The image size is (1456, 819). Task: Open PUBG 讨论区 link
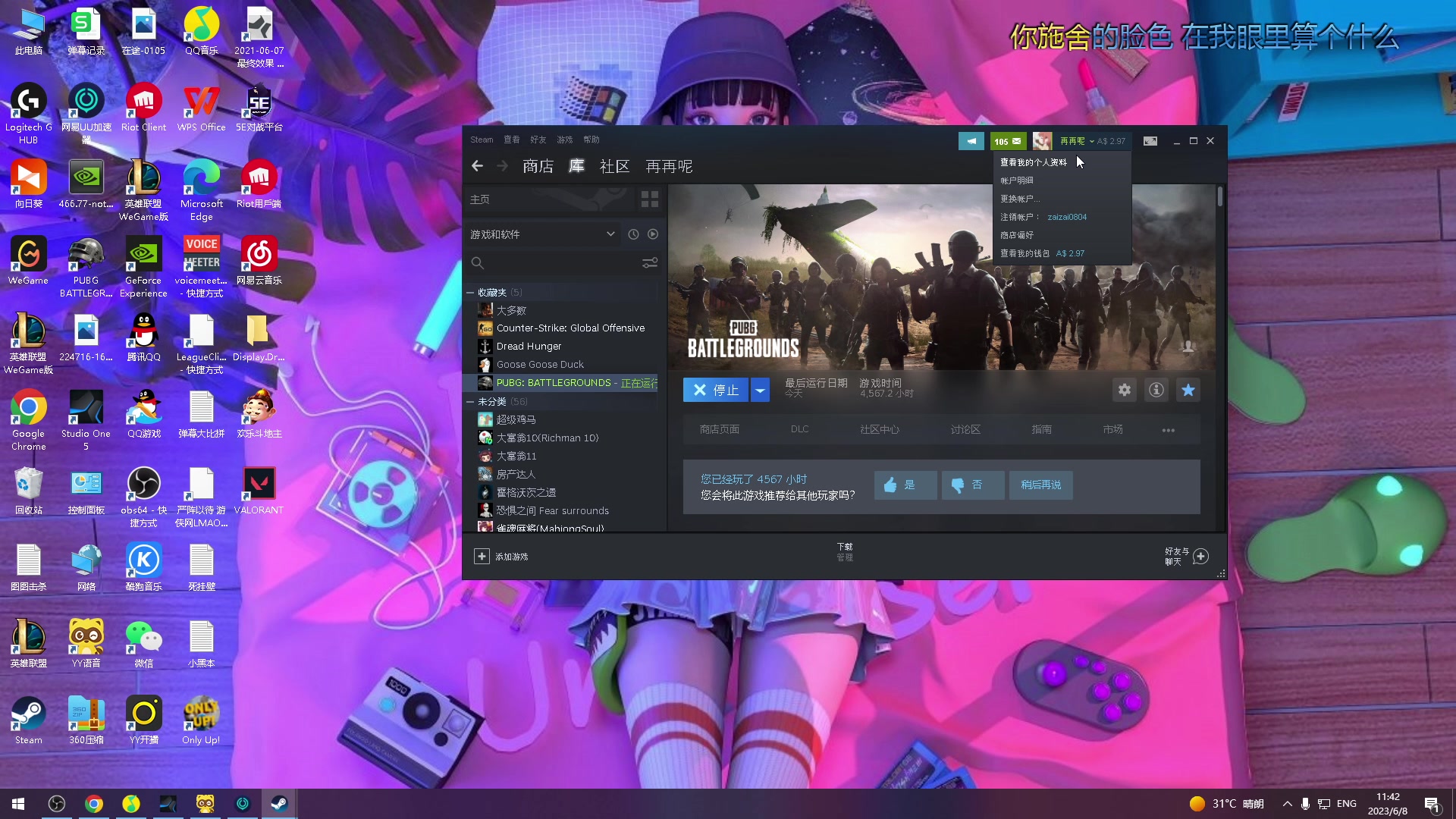tap(966, 429)
